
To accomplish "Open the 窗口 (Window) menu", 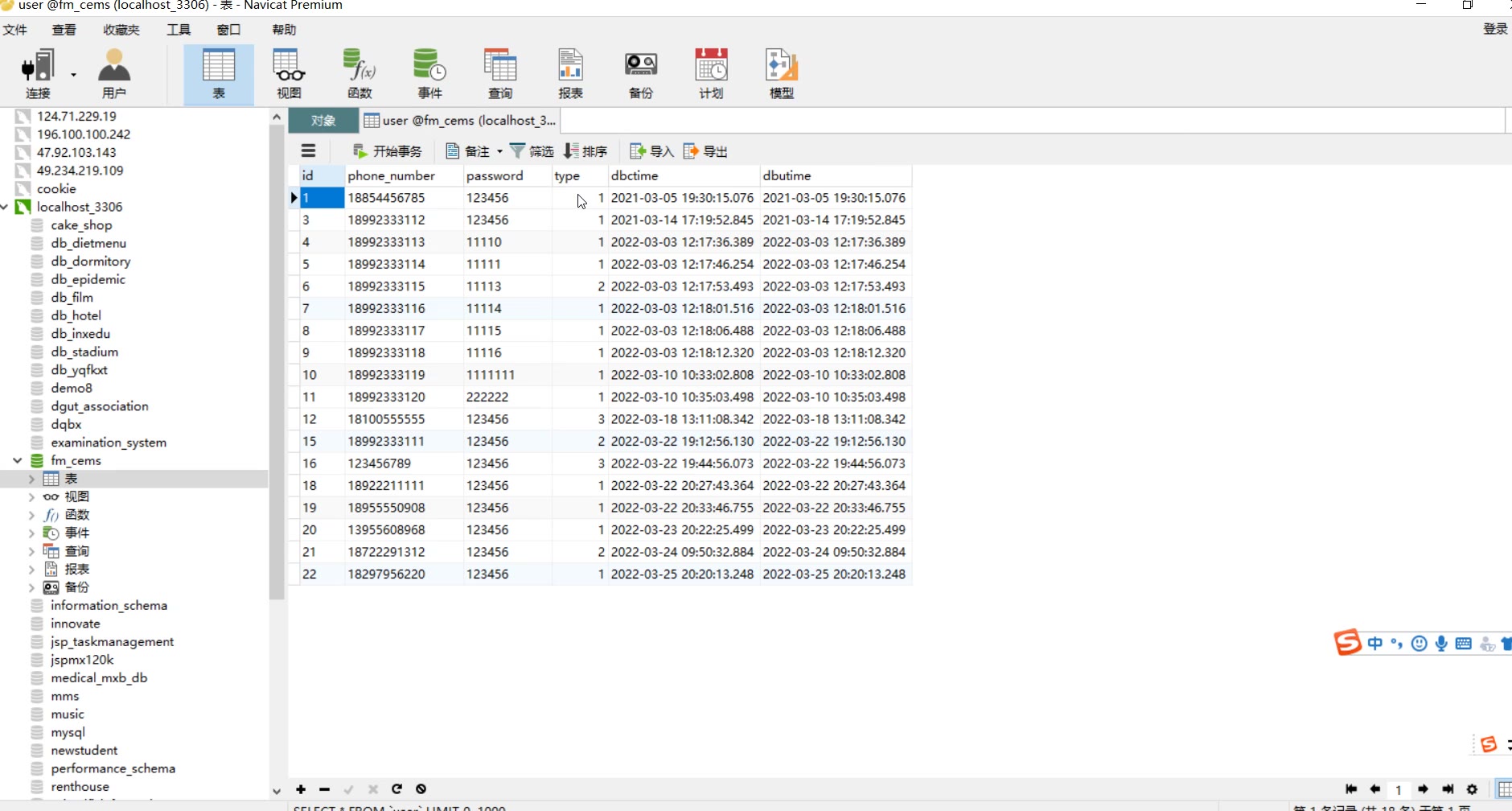I will point(228,30).
